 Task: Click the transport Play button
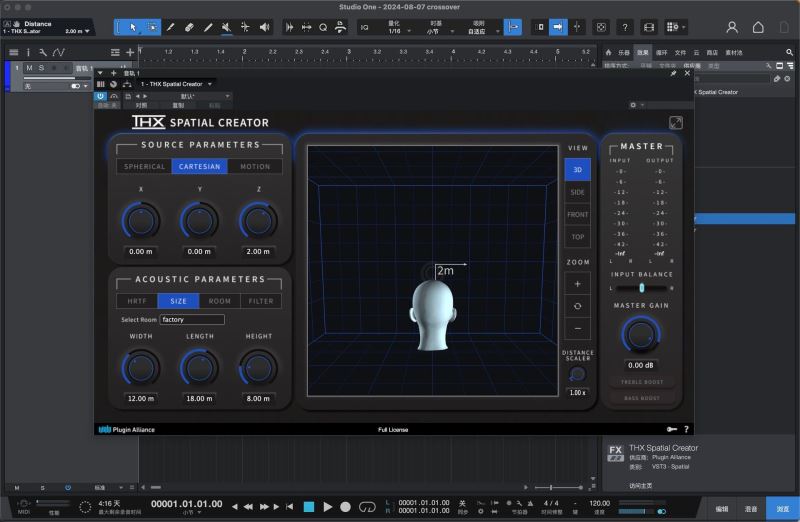[328, 507]
